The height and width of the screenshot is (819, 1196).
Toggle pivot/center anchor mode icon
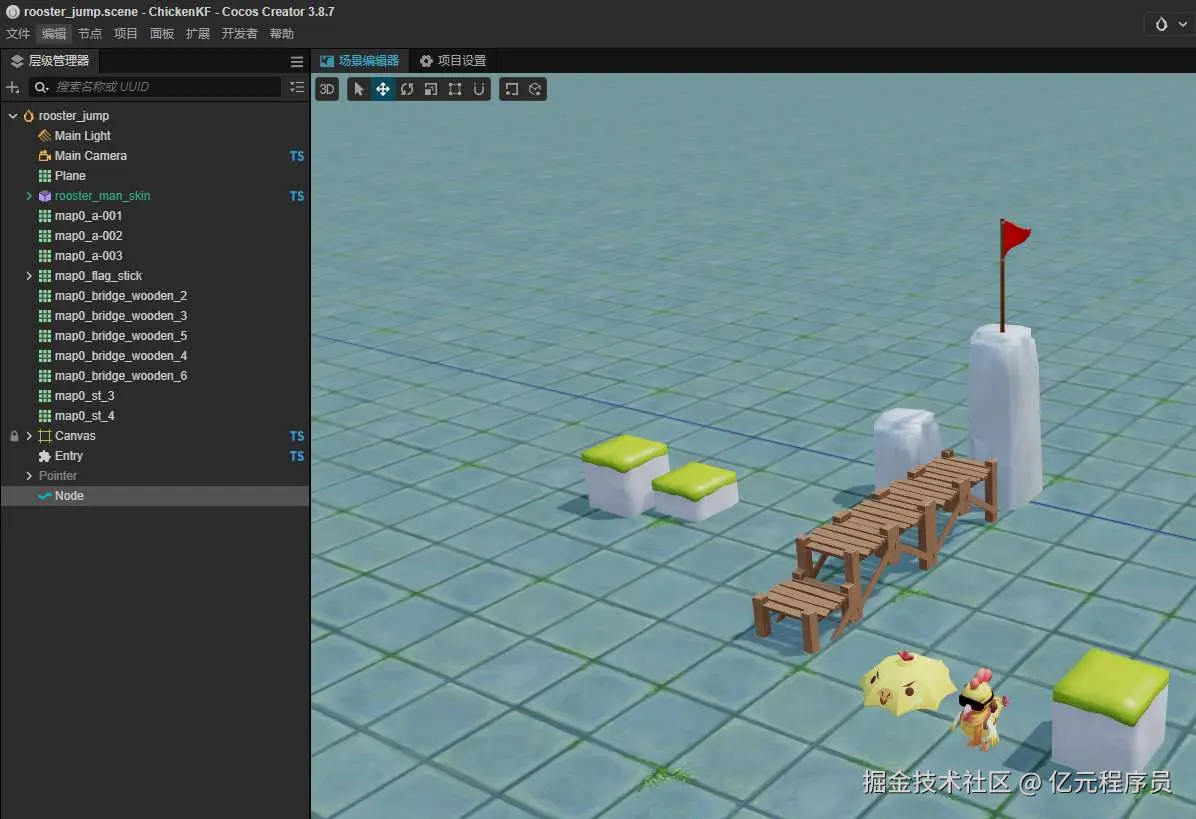(511, 89)
